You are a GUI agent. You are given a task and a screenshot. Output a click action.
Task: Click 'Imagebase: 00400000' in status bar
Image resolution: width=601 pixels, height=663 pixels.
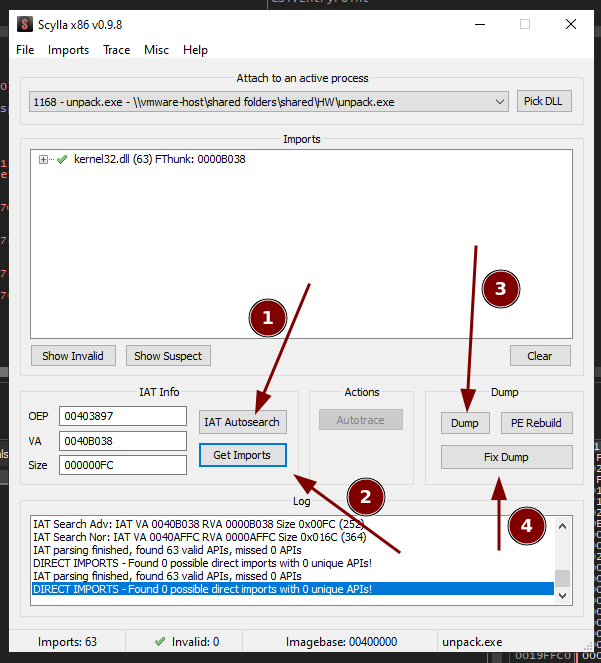[x=341, y=642]
